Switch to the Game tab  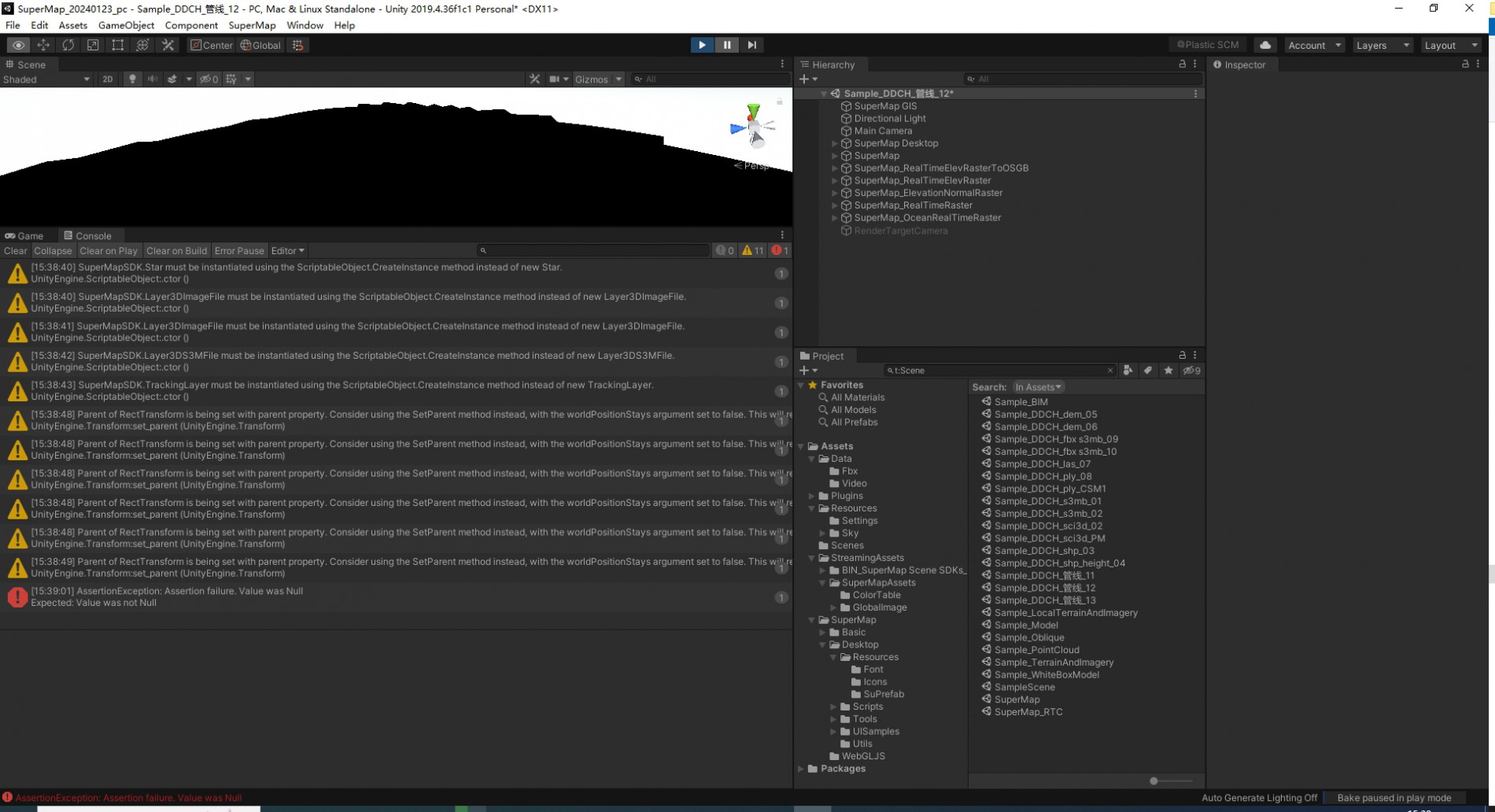coord(25,235)
